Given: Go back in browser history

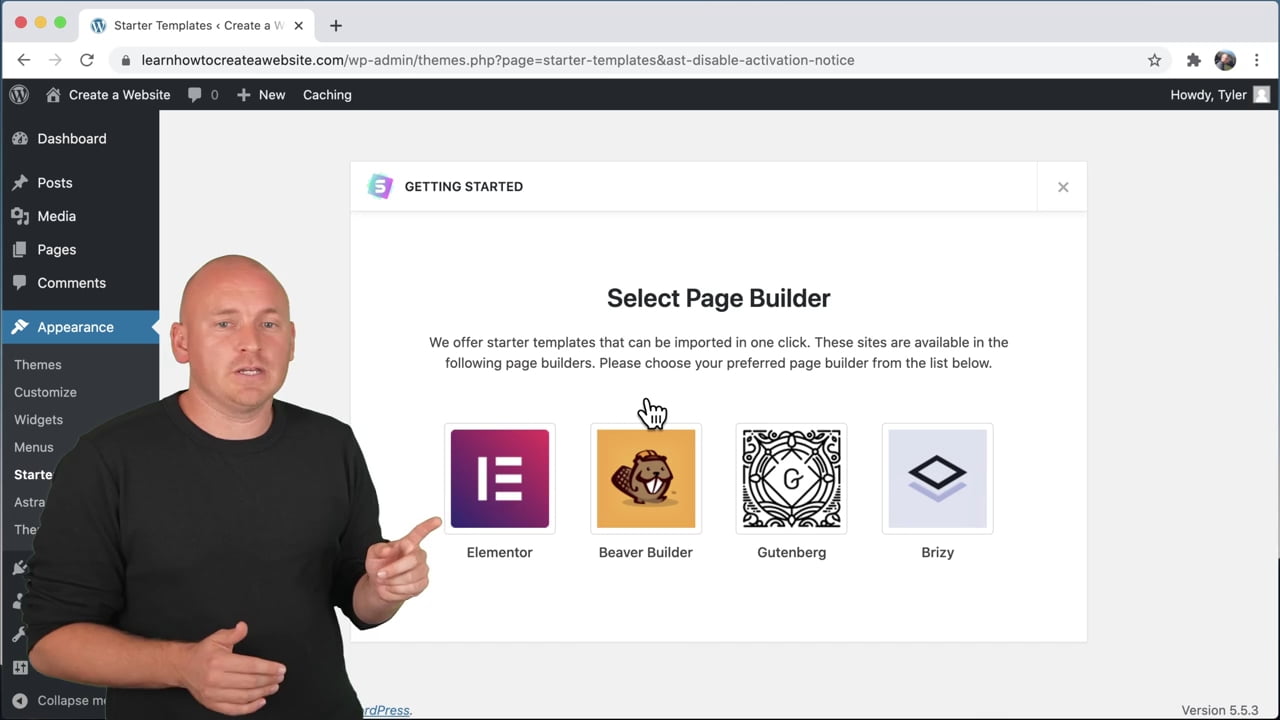Looking at the screenshot, I should 24,60.
